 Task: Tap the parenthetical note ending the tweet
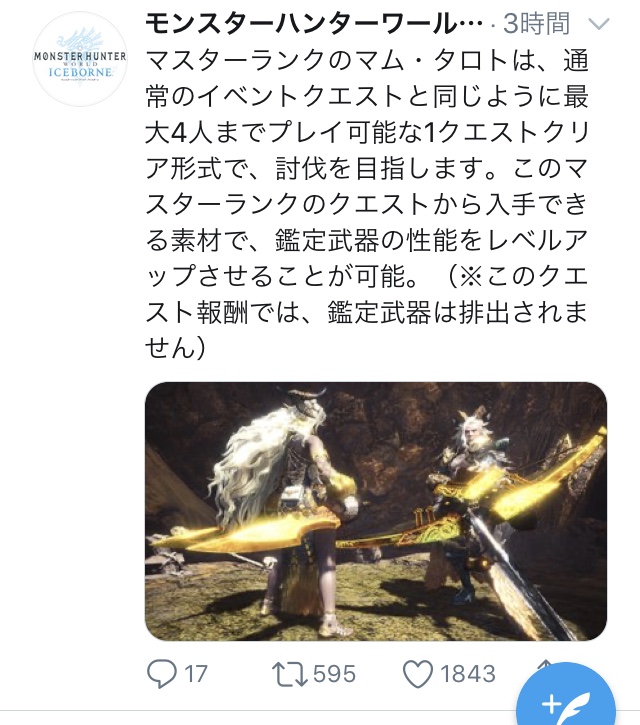(x=367, y=311)
